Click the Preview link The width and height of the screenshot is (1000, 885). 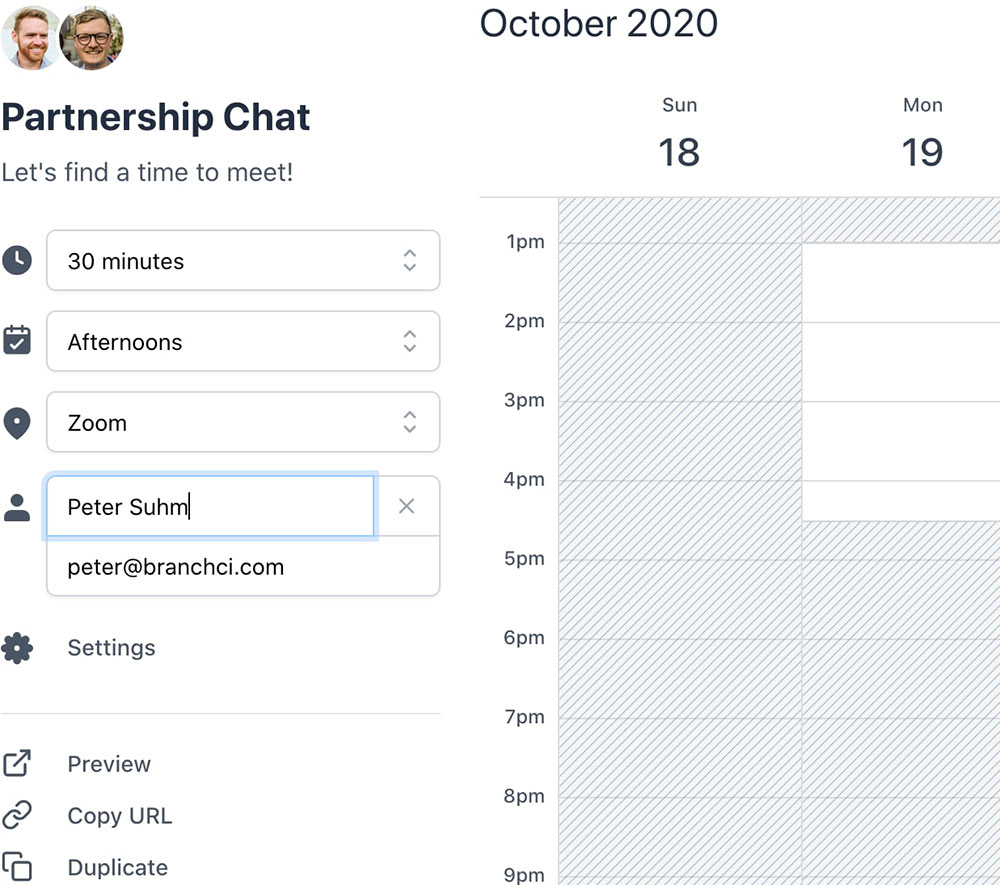pos(109,764)
